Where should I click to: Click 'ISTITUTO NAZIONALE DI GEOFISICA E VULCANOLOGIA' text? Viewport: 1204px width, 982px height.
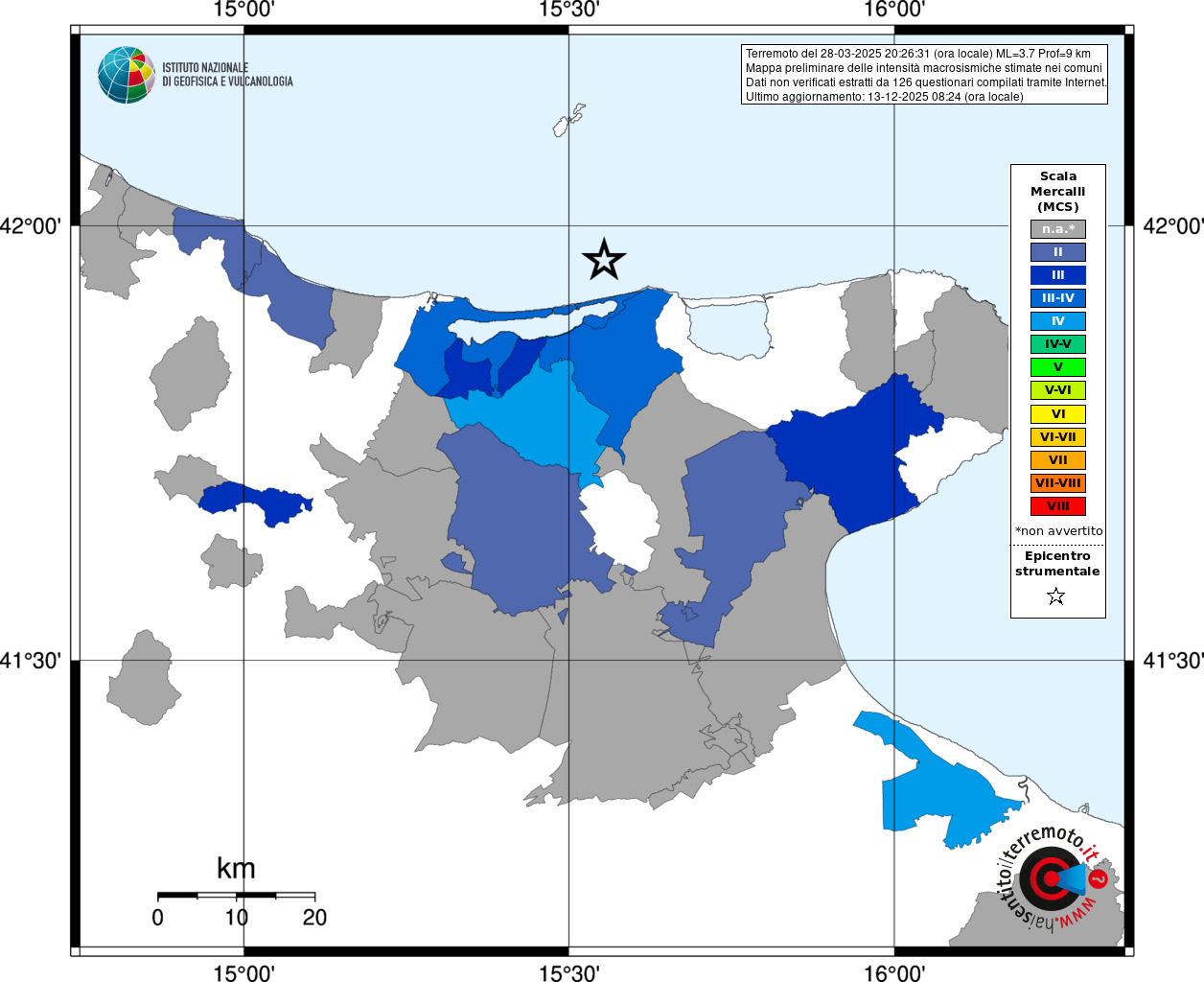pyautogui.click(x=227, y=75)
